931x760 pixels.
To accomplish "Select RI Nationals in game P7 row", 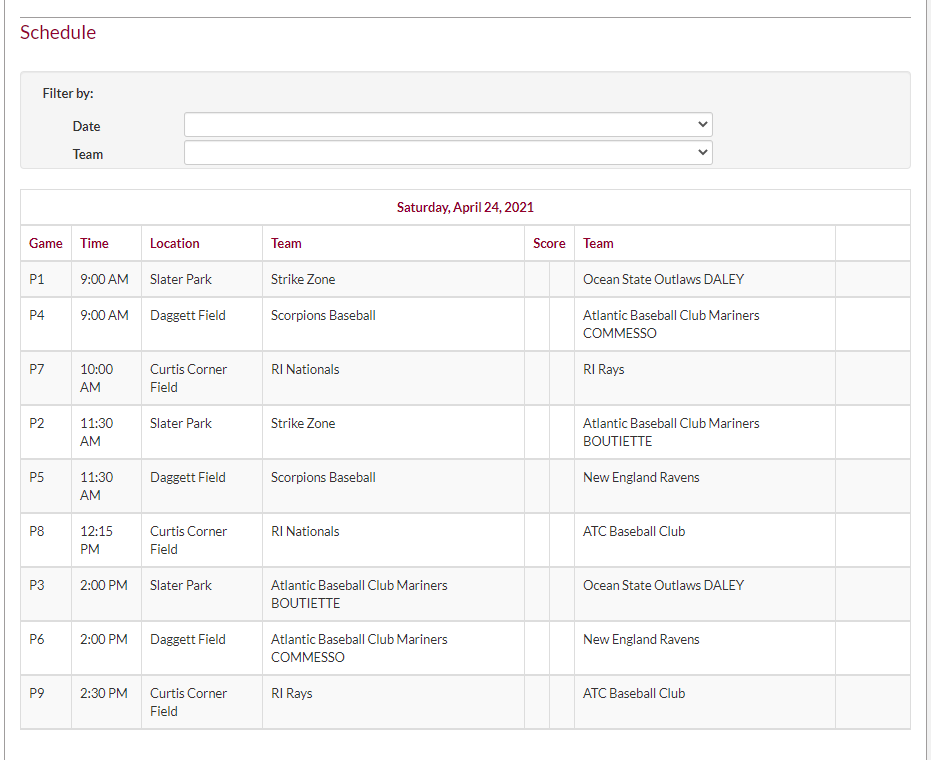I will click(305, 369).
